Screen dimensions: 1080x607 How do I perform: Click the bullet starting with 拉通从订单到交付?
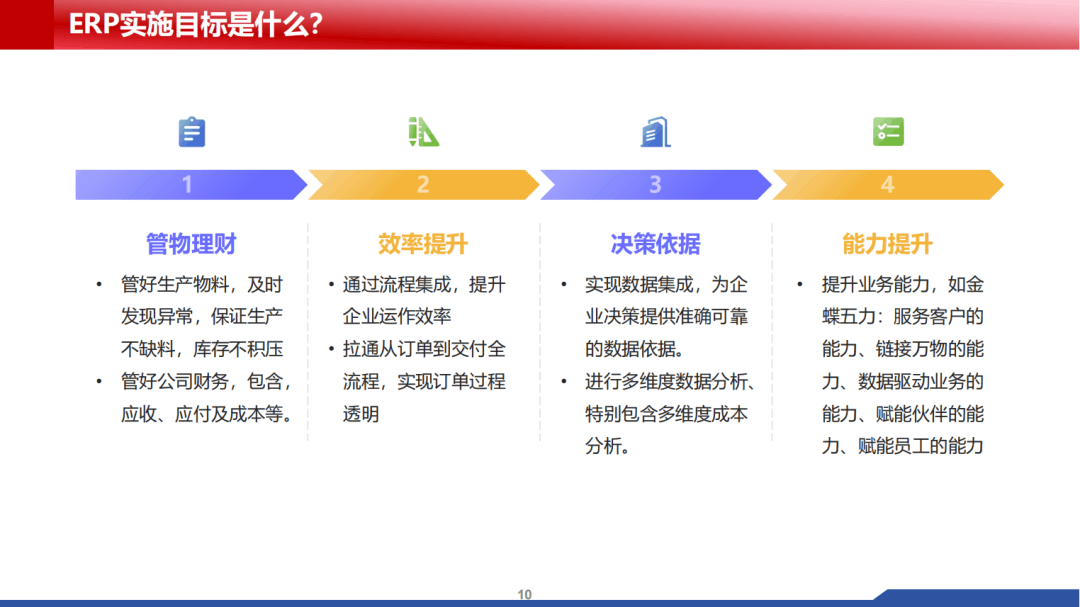coord(424,381)
